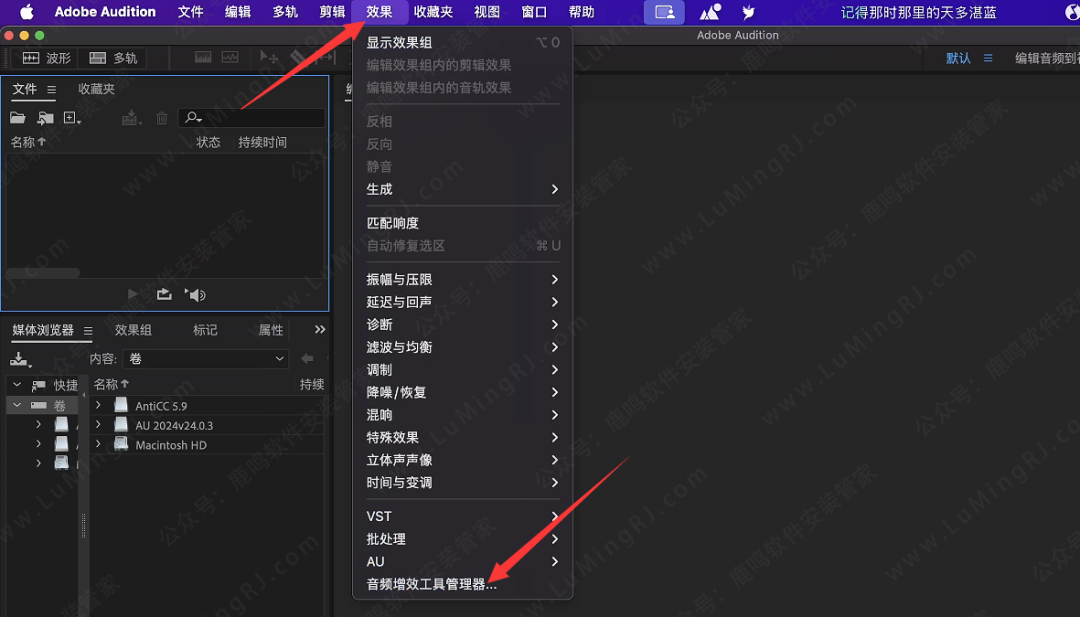Click the trash delete icon in 文件 panel
The width and height of the screenshot is (1080, 617).
point(161,118)
